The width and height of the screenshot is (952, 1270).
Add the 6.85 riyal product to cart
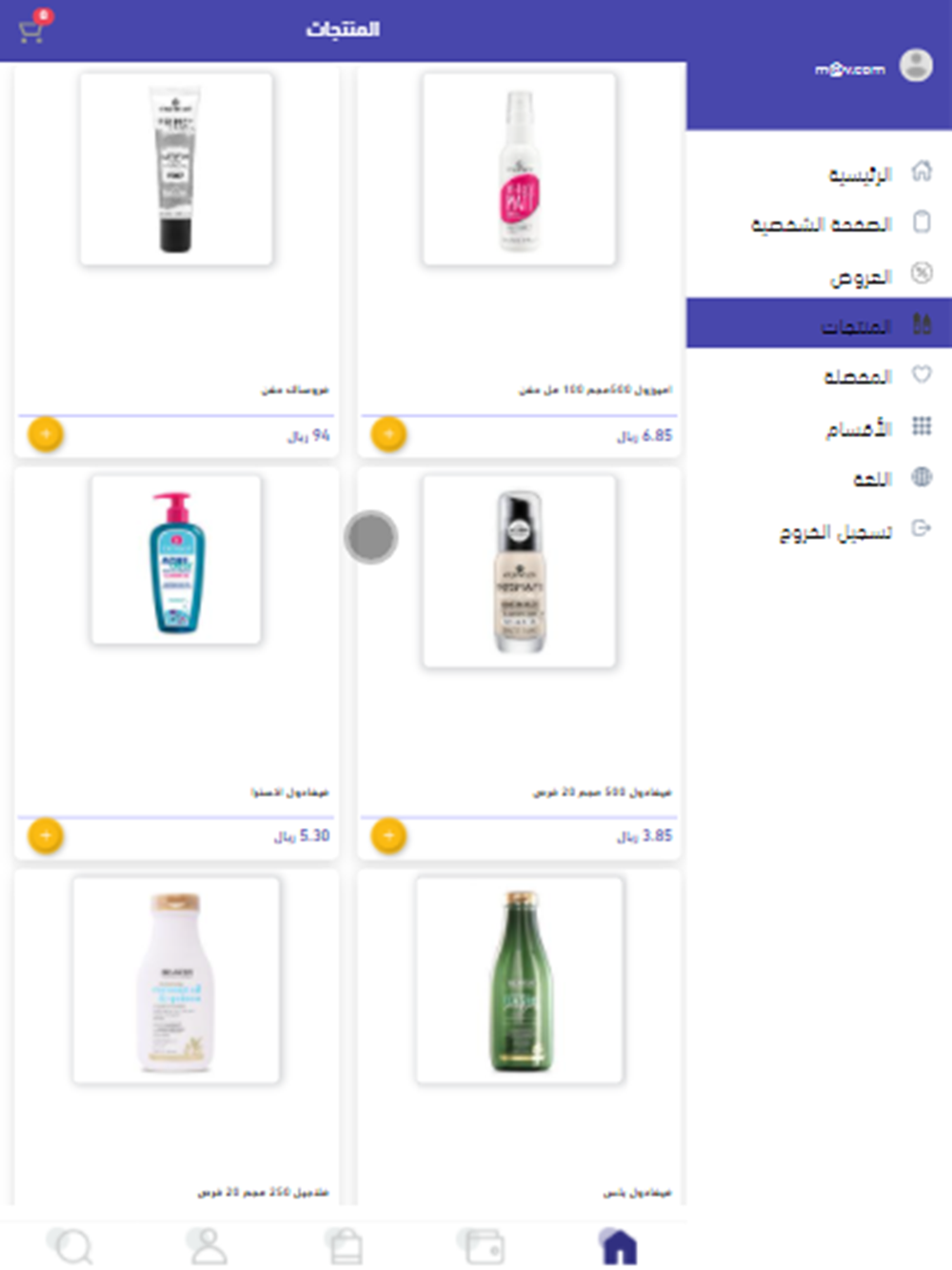coord(388,434)
